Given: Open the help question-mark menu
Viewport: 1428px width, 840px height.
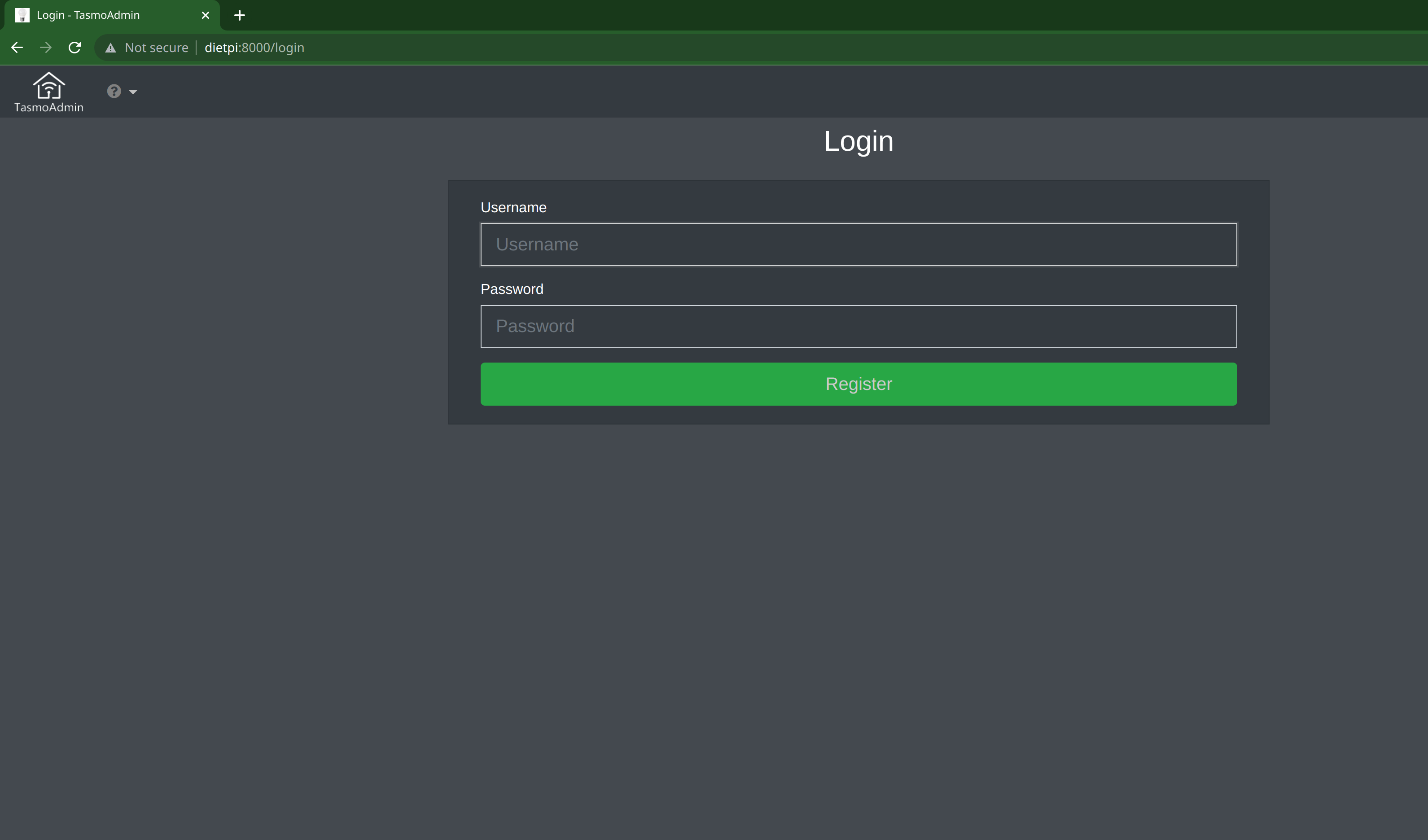Looking at the screenshot, I should 114,91.
